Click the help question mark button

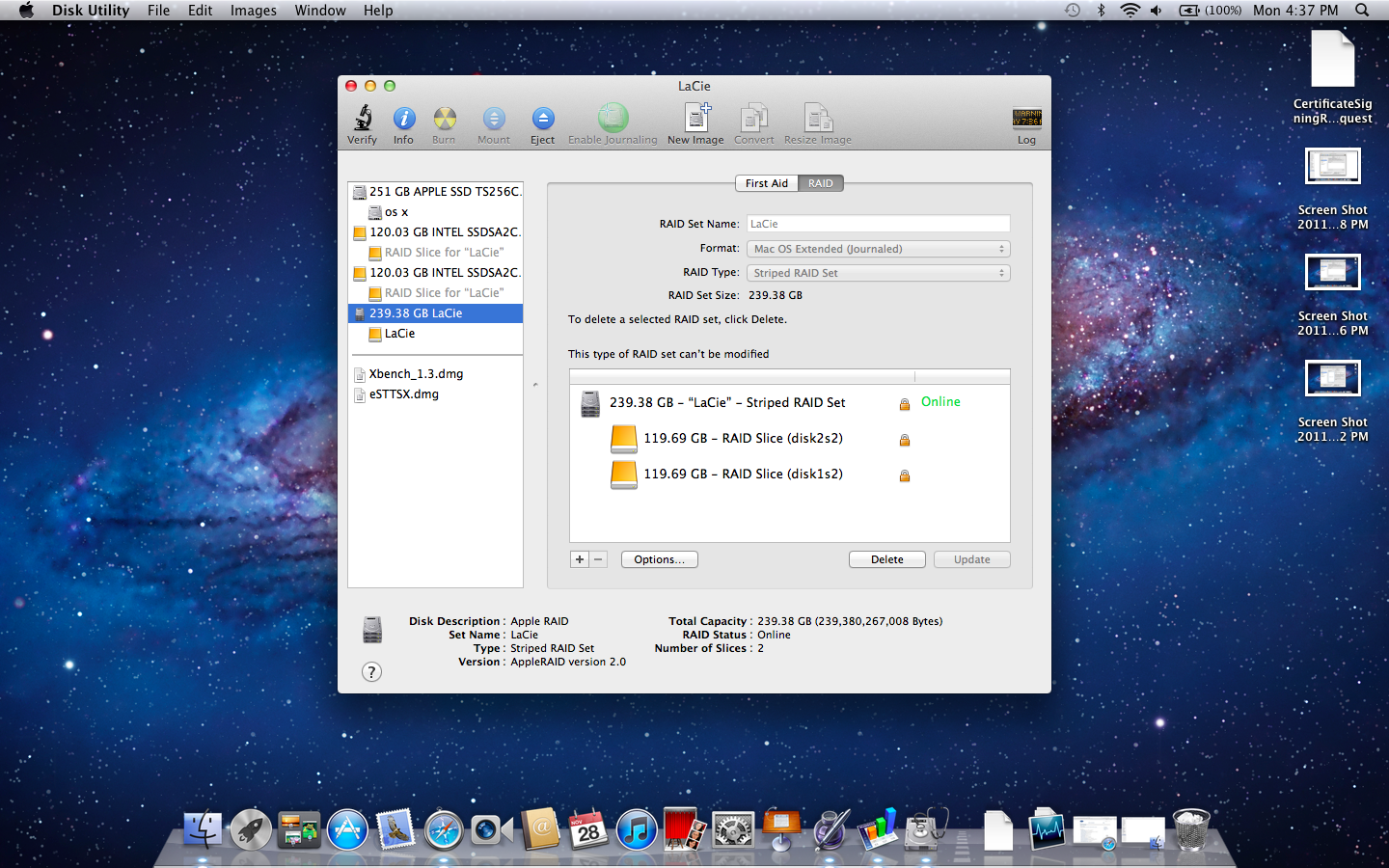click(371, 672)
